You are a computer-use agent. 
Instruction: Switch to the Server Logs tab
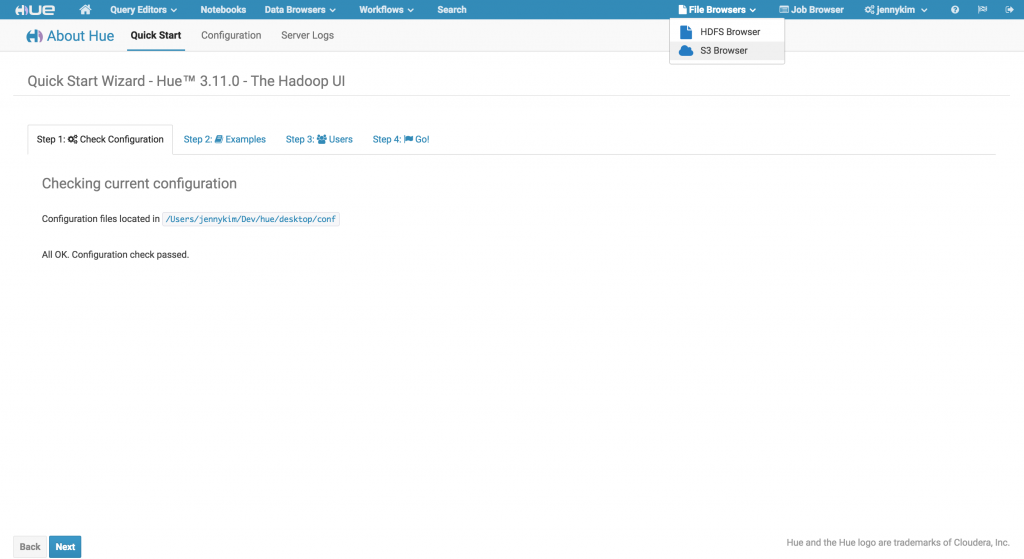pyautogui.click(x=308, y=35)
